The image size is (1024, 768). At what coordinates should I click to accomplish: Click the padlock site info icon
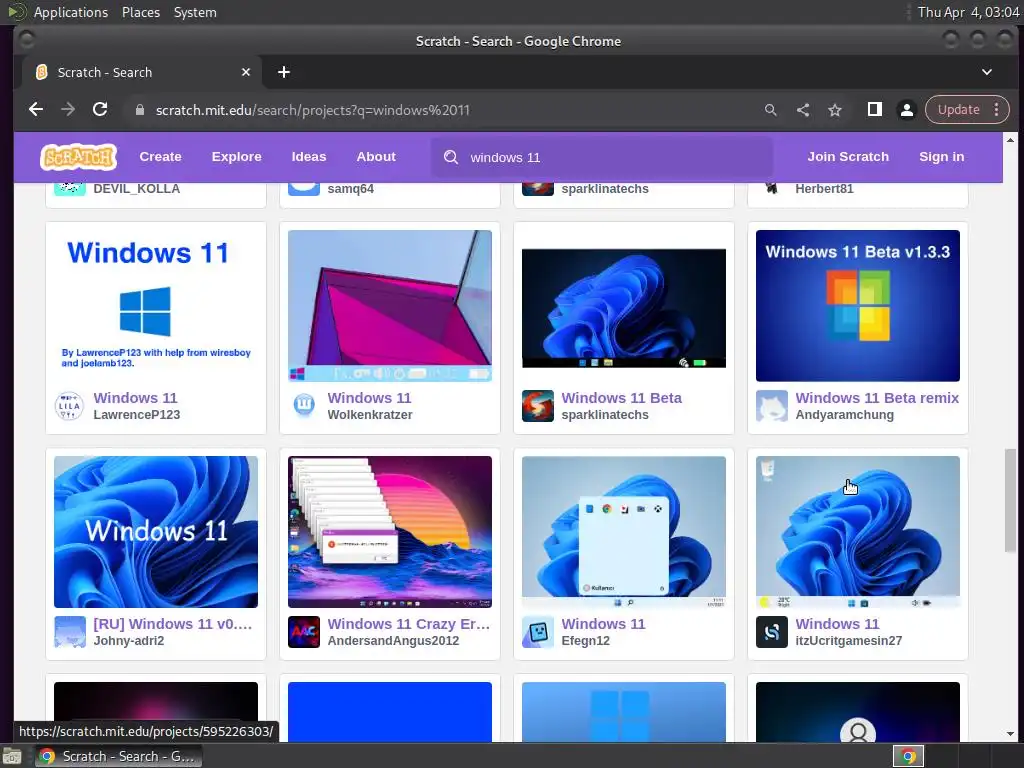139,110
